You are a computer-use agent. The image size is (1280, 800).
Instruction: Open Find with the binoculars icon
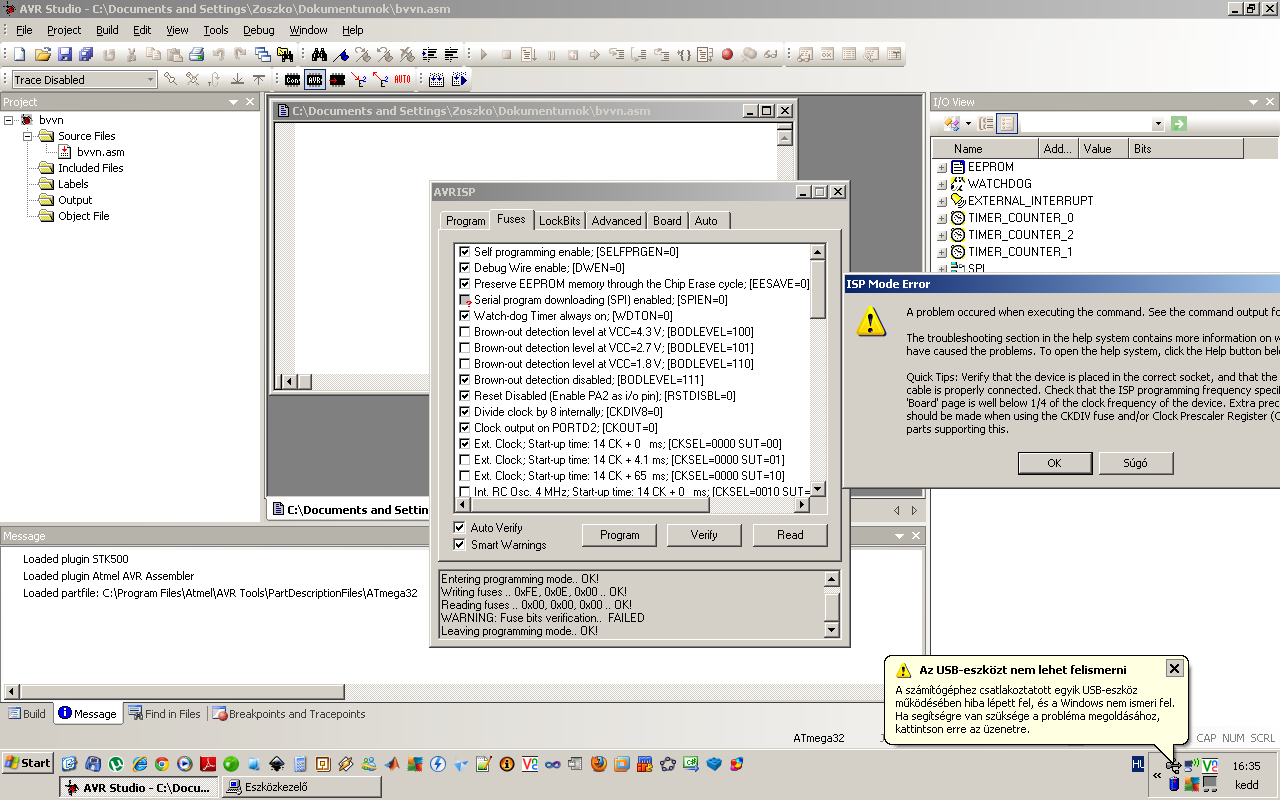pyautogui.click(x=320, y=54)
